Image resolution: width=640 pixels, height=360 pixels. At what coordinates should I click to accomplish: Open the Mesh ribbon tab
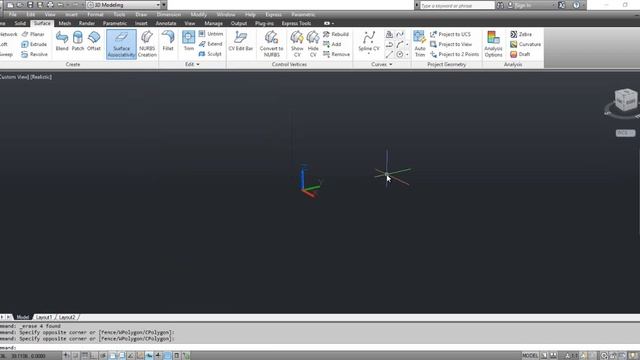point(65,23)
